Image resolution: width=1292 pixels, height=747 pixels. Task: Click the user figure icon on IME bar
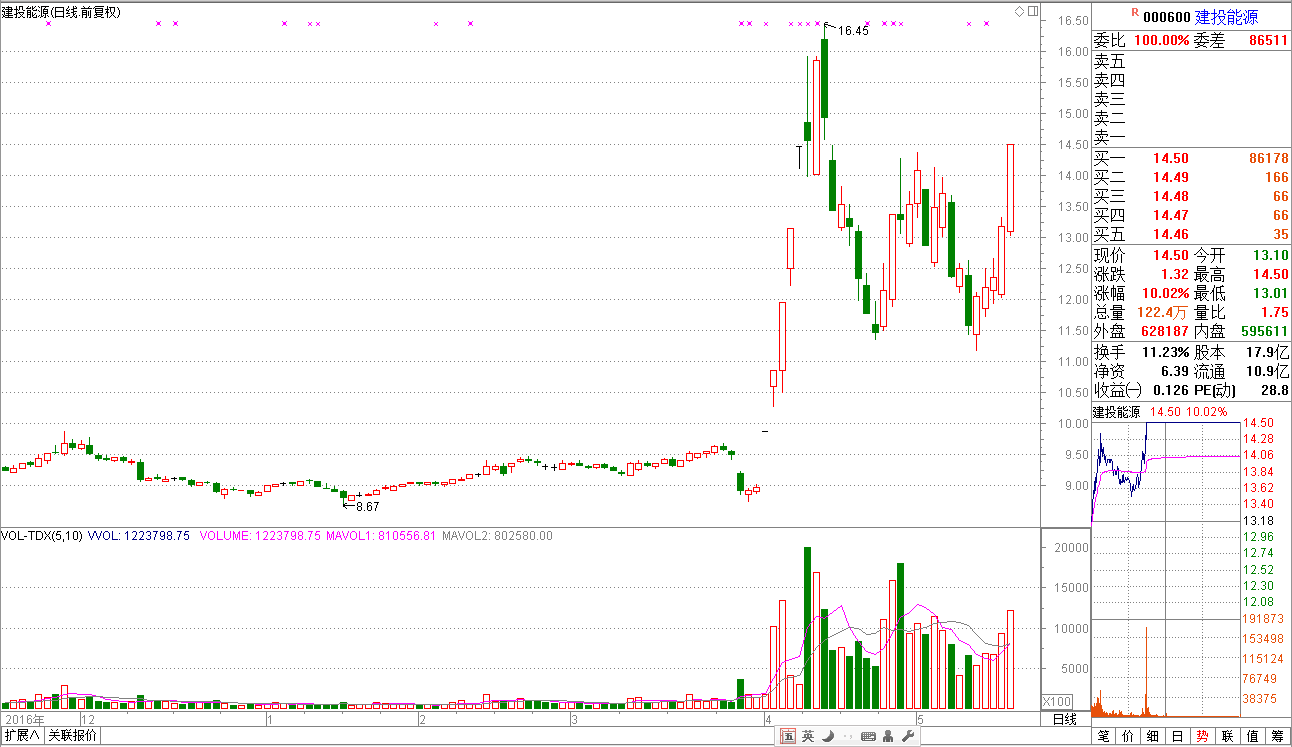pyautogui.click(x=889, y=737)
